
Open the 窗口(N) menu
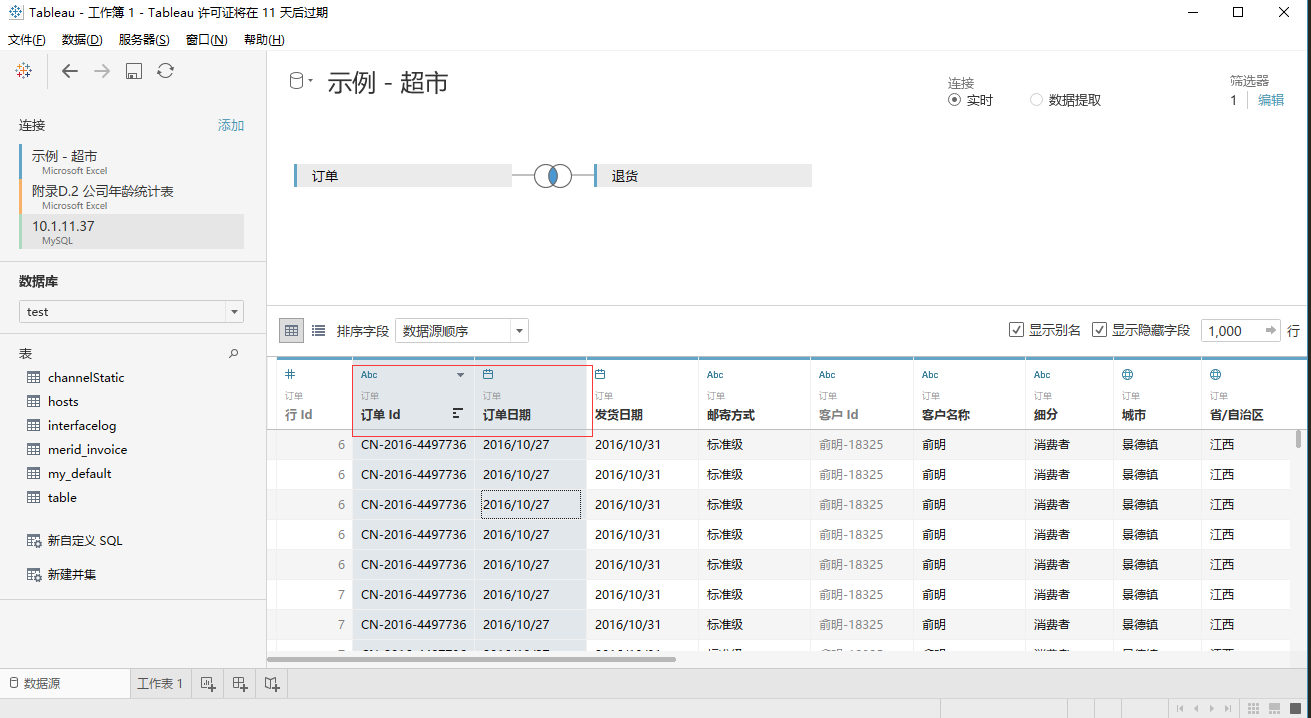pos(206,40)
